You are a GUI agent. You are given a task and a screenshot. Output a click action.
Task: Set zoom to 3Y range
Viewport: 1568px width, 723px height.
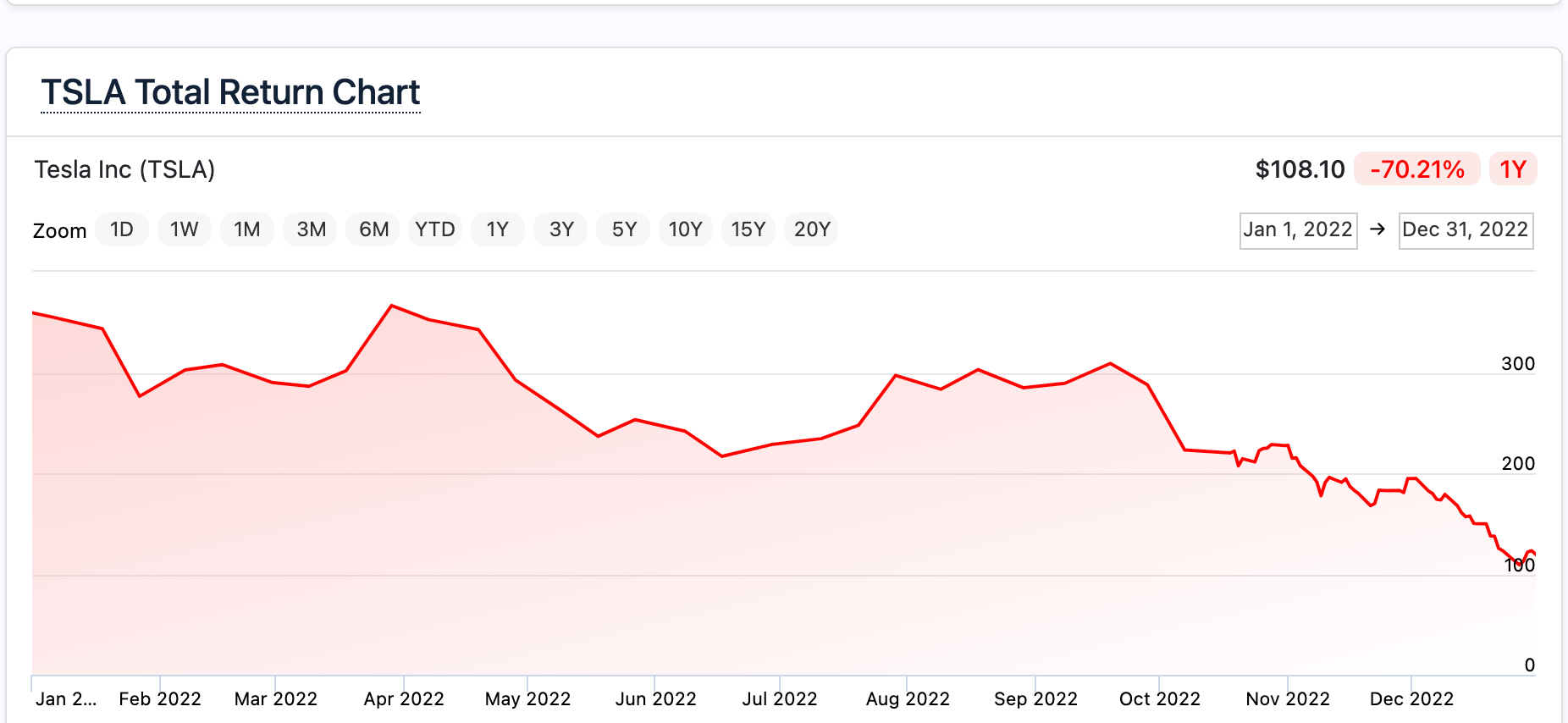[561, 229]
